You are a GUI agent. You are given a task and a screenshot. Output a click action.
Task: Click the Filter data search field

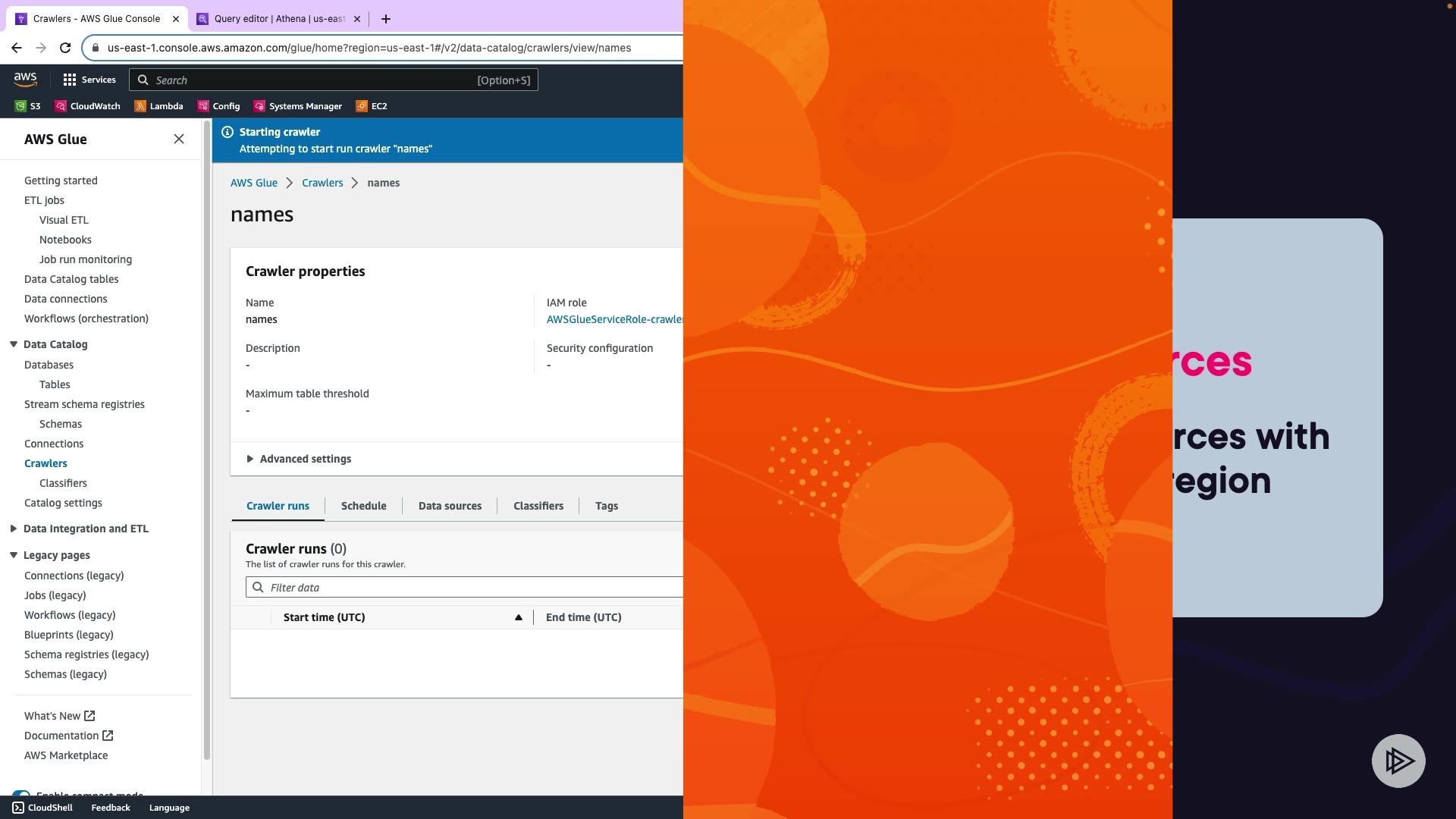tap(470, 588)
